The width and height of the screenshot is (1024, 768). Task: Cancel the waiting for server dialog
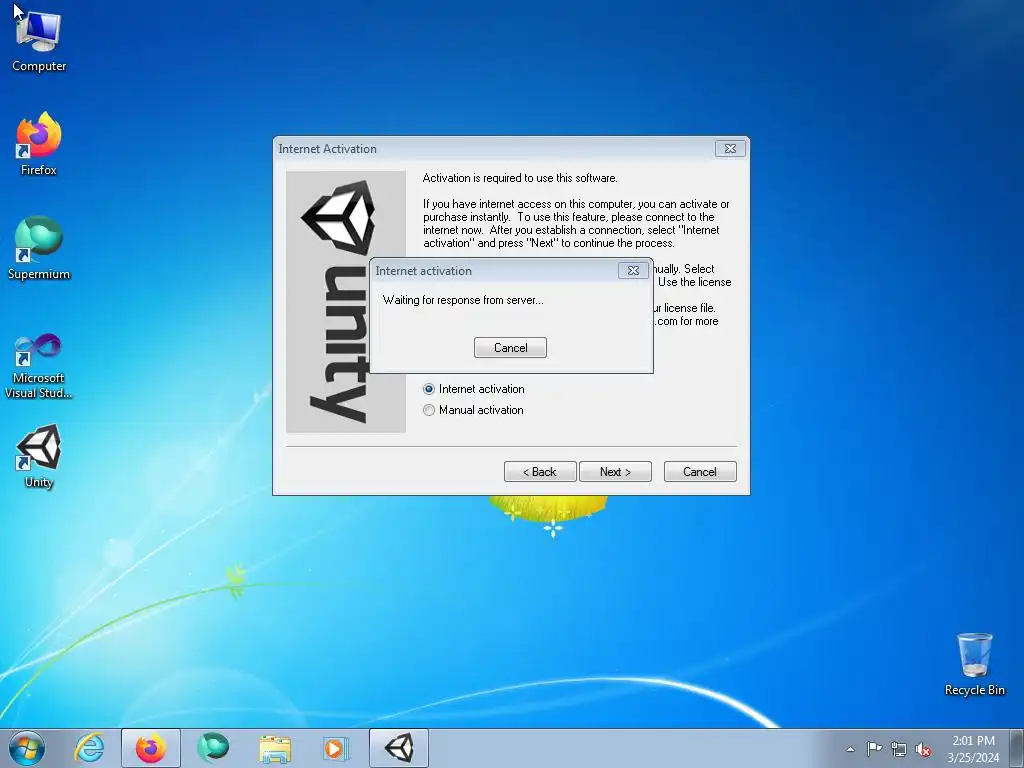(510, 347)
